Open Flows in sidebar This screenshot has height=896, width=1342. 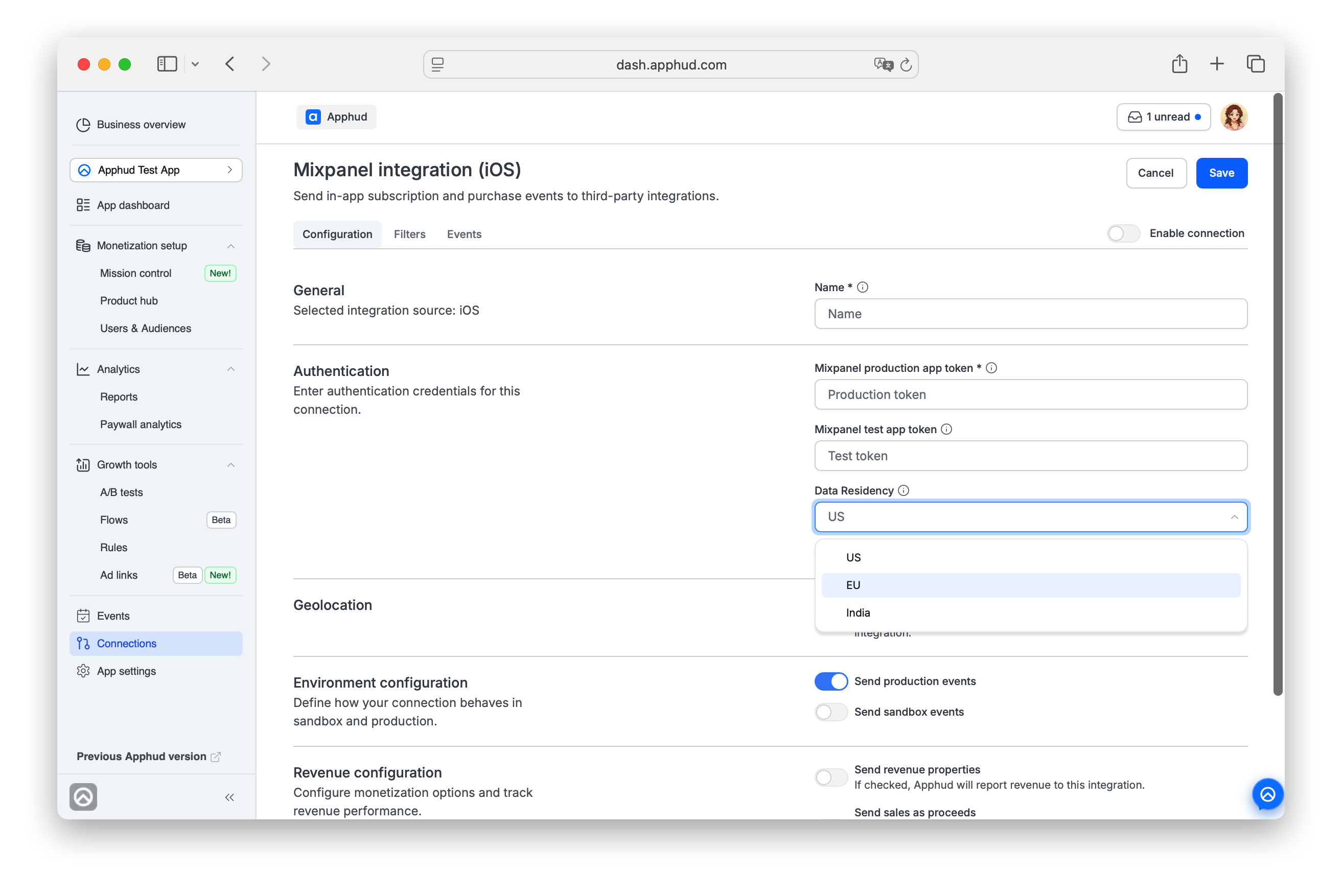114,520
